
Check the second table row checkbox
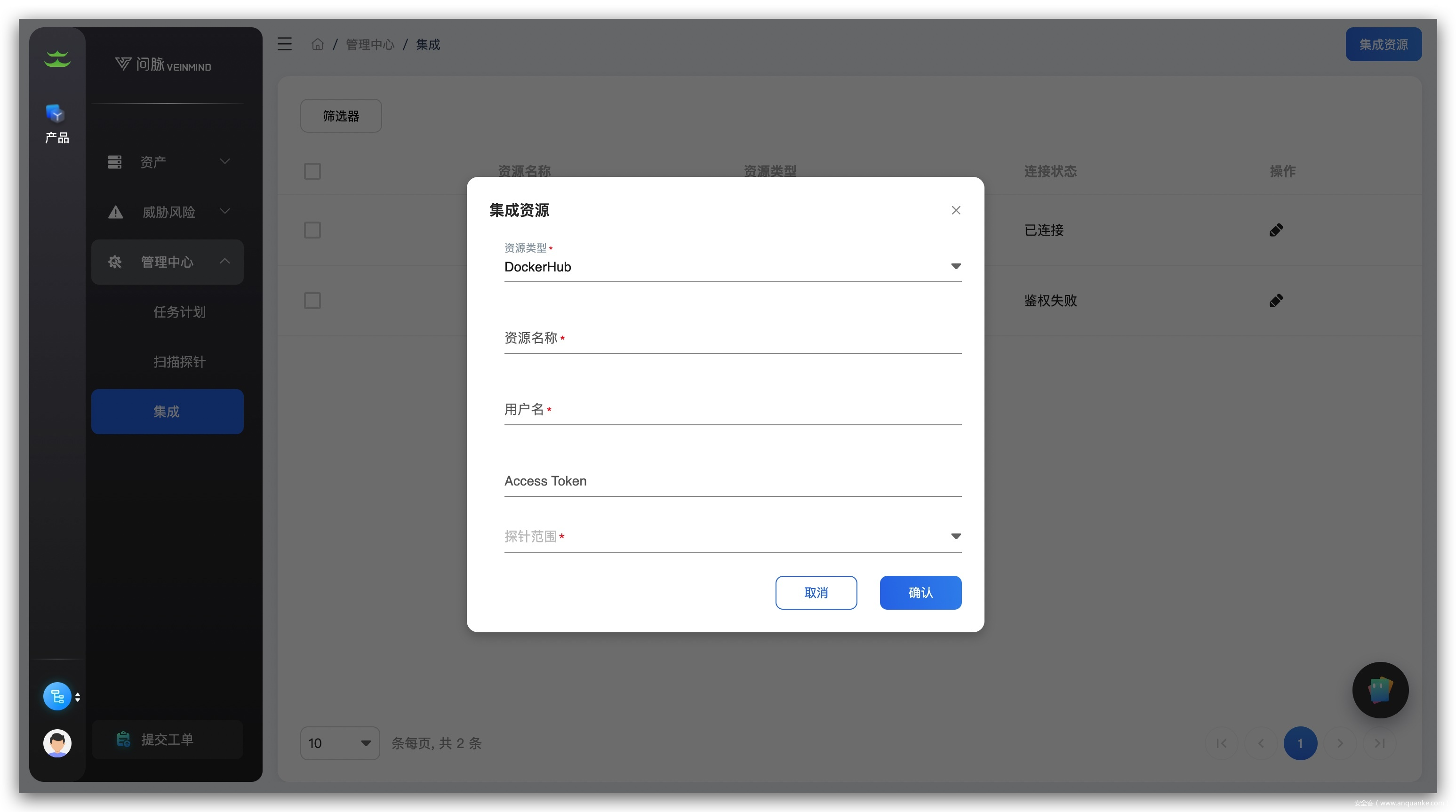click(312, 301)
